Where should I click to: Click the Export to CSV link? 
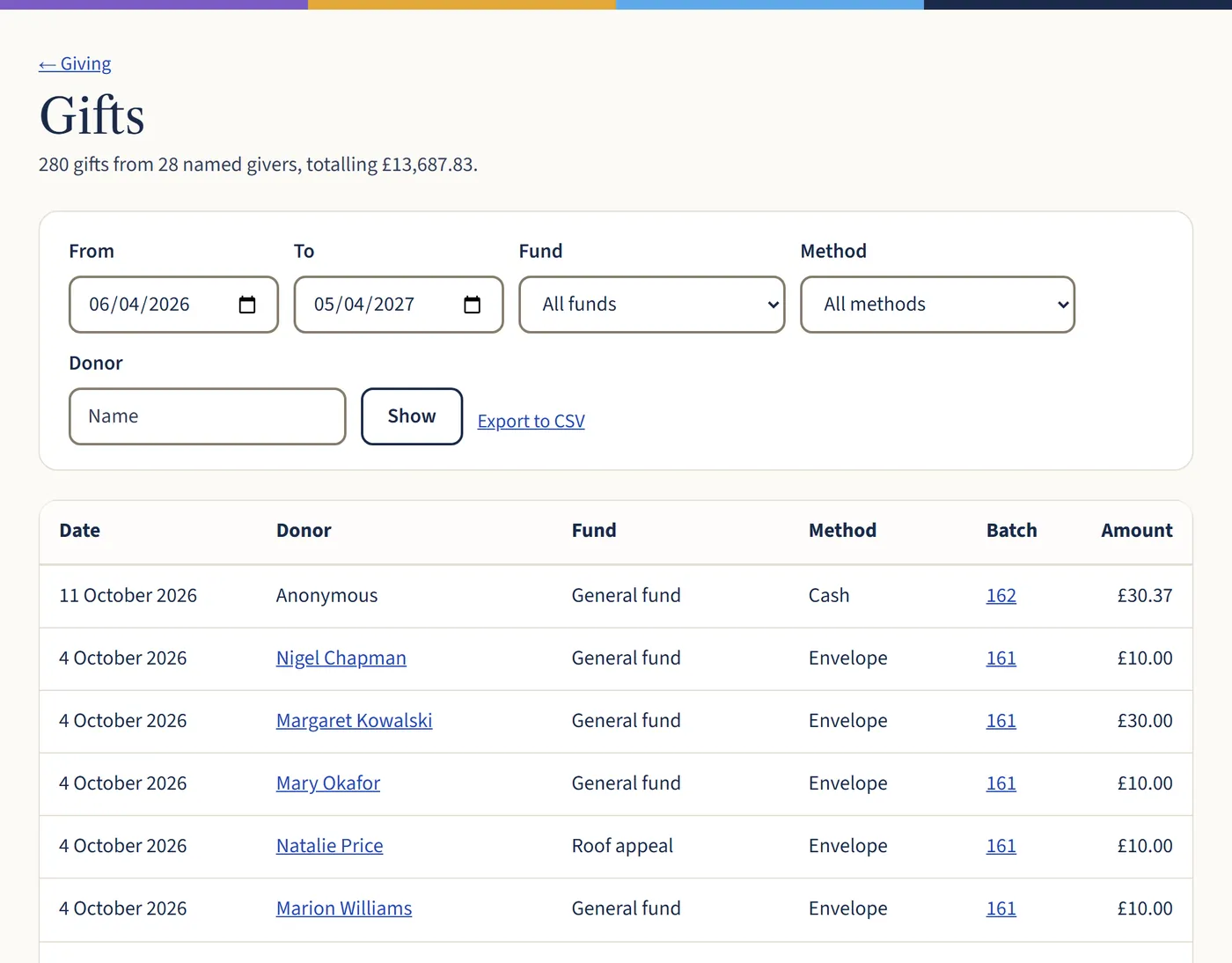[x=531, y=421]
